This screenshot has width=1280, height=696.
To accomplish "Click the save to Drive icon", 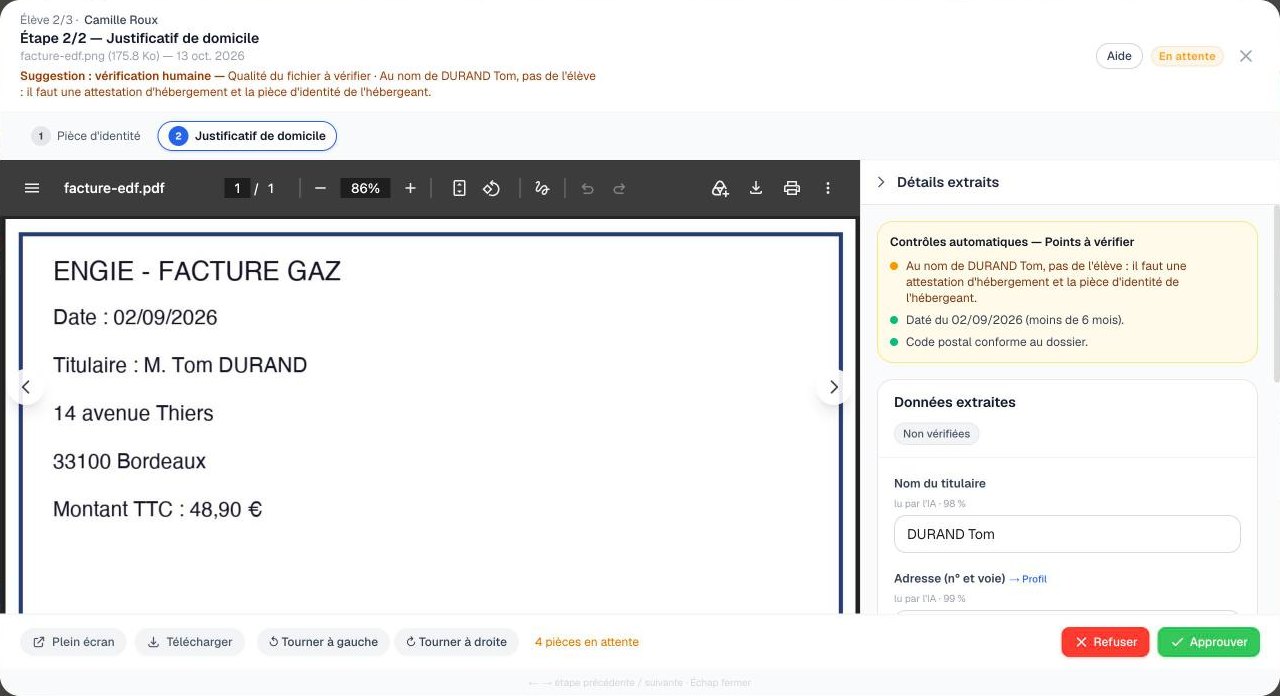I will coord(720,188).
